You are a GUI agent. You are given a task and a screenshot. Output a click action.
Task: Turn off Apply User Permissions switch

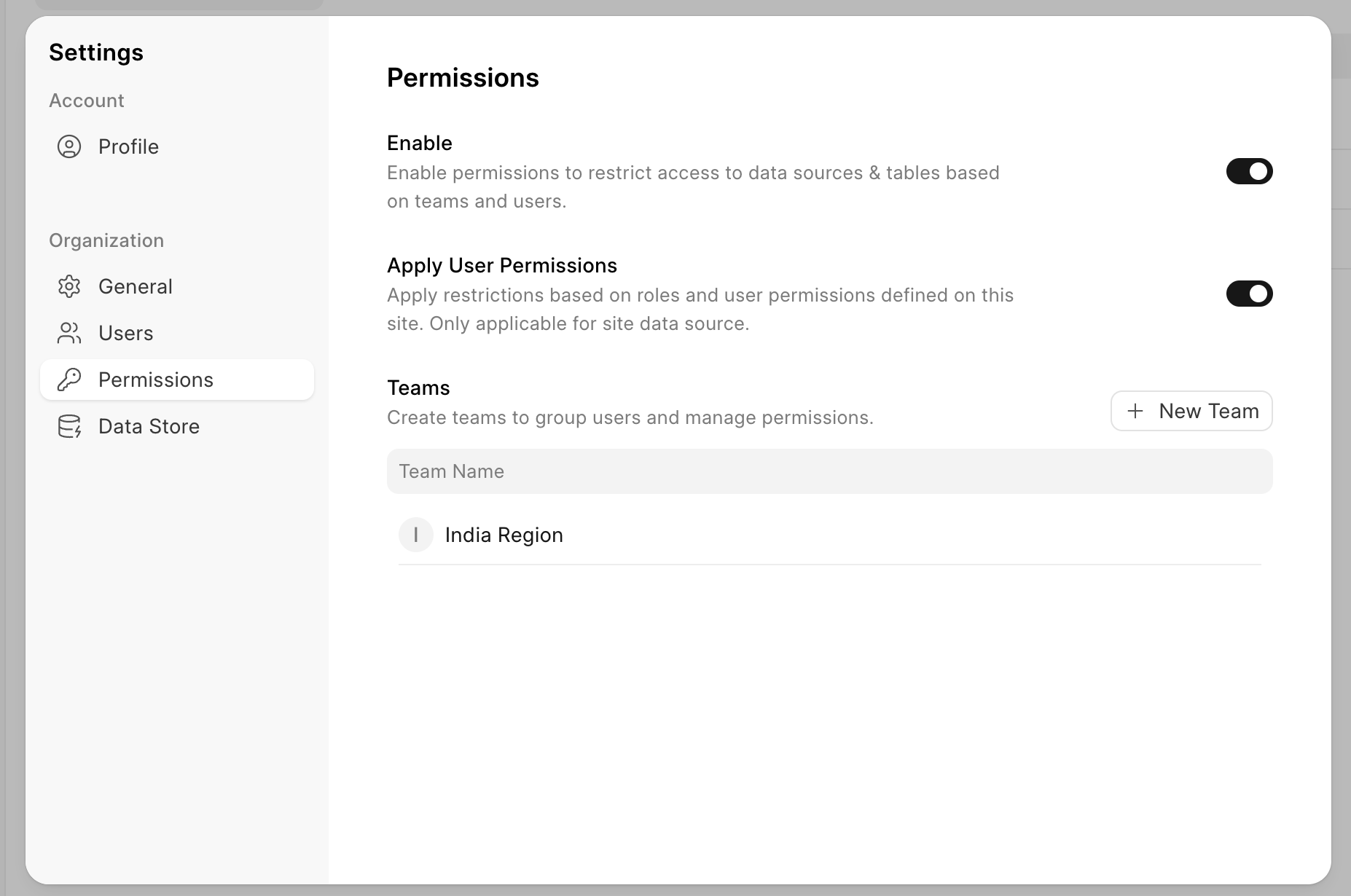point(1249,294)
